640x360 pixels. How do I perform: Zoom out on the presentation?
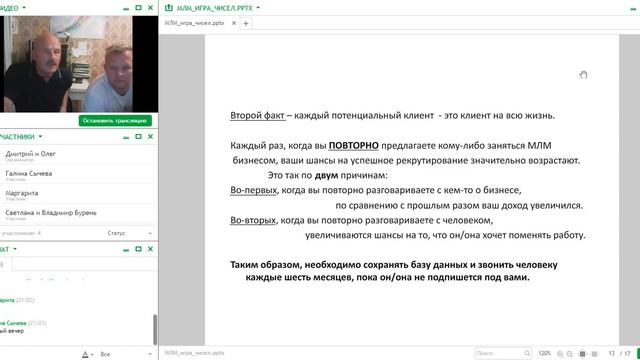click(x=570, y=354)
